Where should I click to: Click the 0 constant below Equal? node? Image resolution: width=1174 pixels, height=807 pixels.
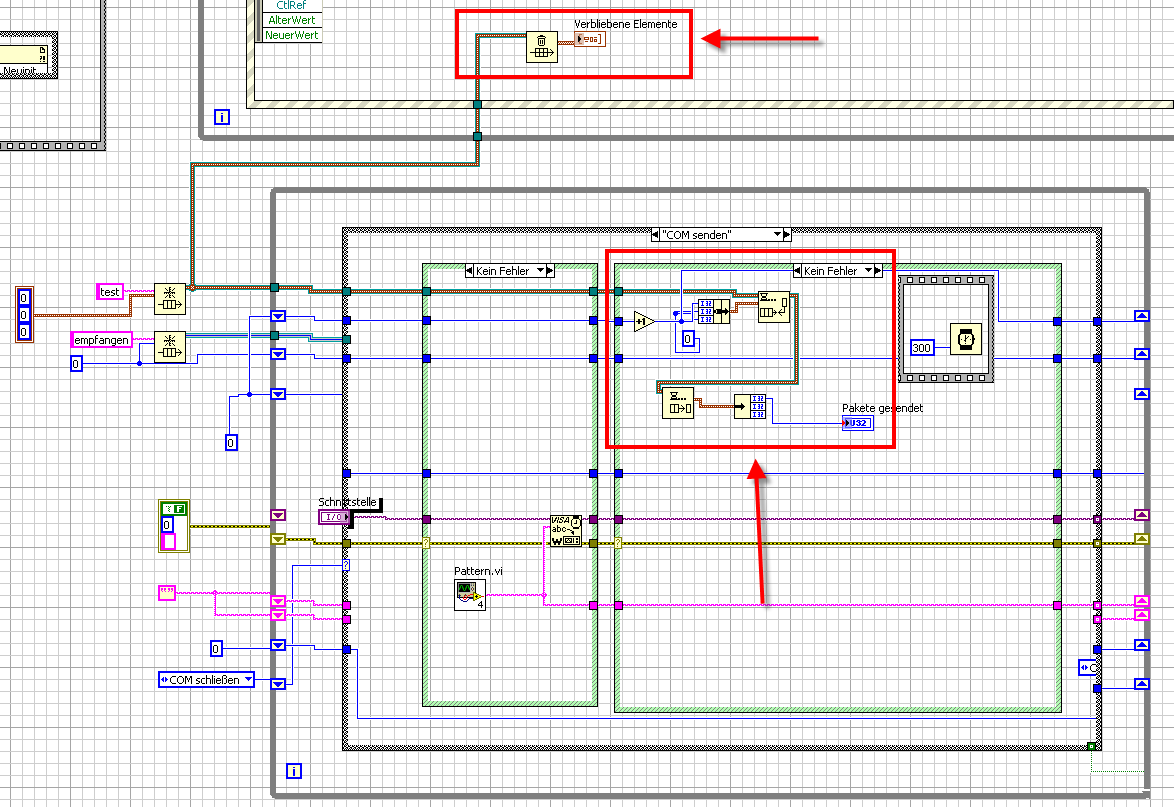688,339
